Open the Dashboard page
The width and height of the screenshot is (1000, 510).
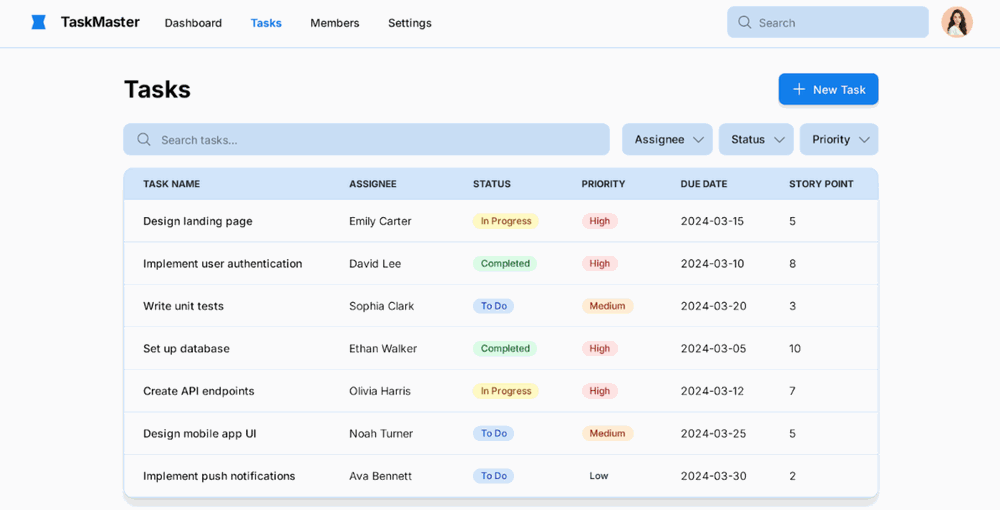pos(193,23)
